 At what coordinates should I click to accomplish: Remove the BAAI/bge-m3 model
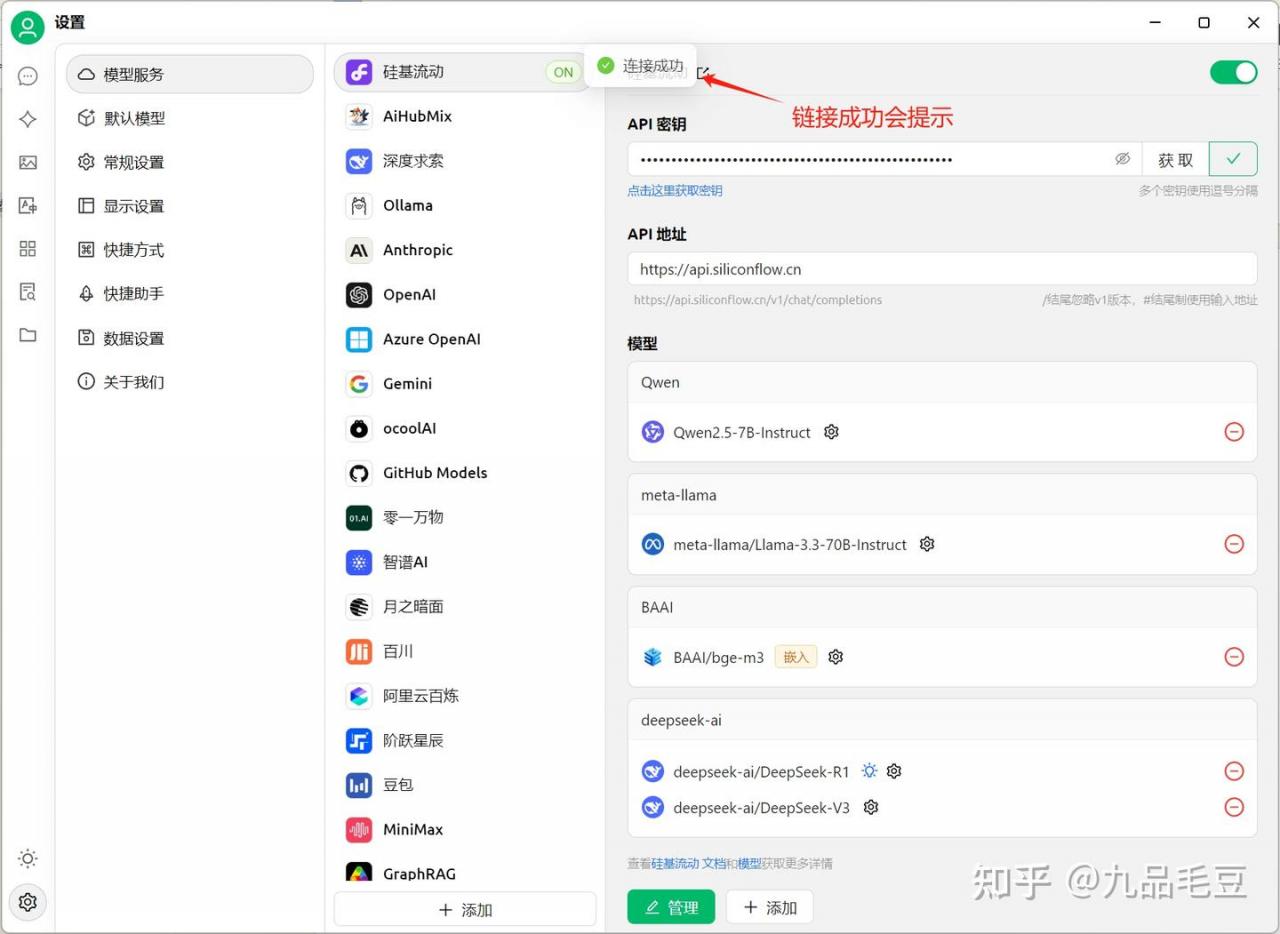[1234, 657]
